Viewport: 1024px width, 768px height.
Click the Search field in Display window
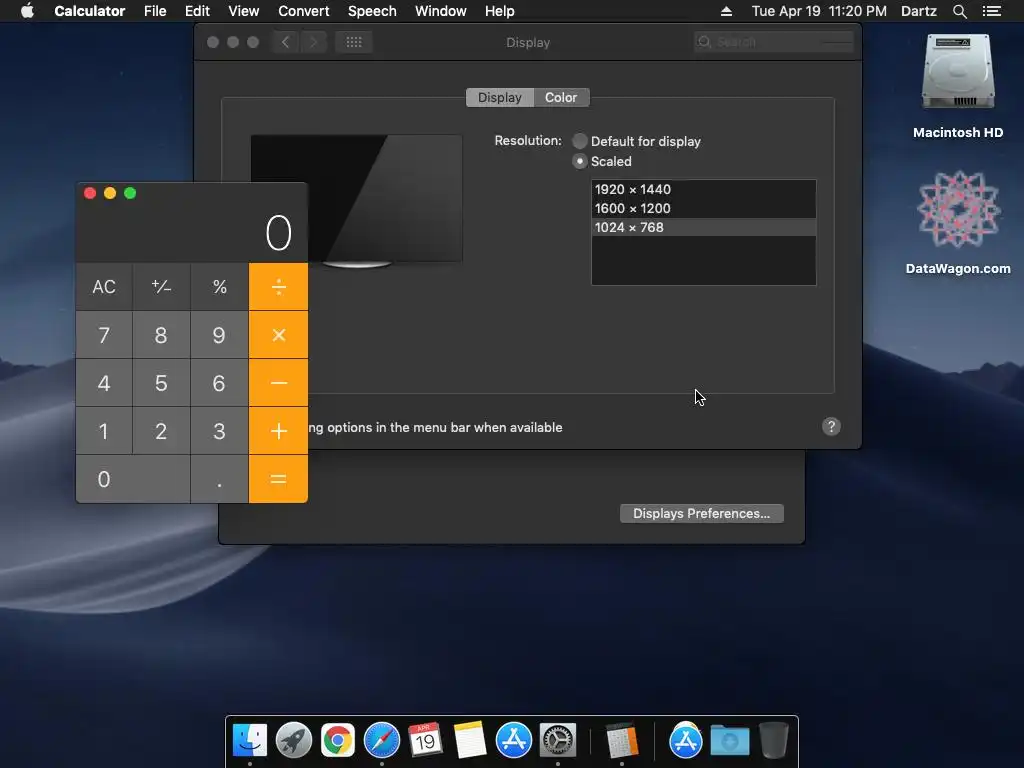click(774, 42)
